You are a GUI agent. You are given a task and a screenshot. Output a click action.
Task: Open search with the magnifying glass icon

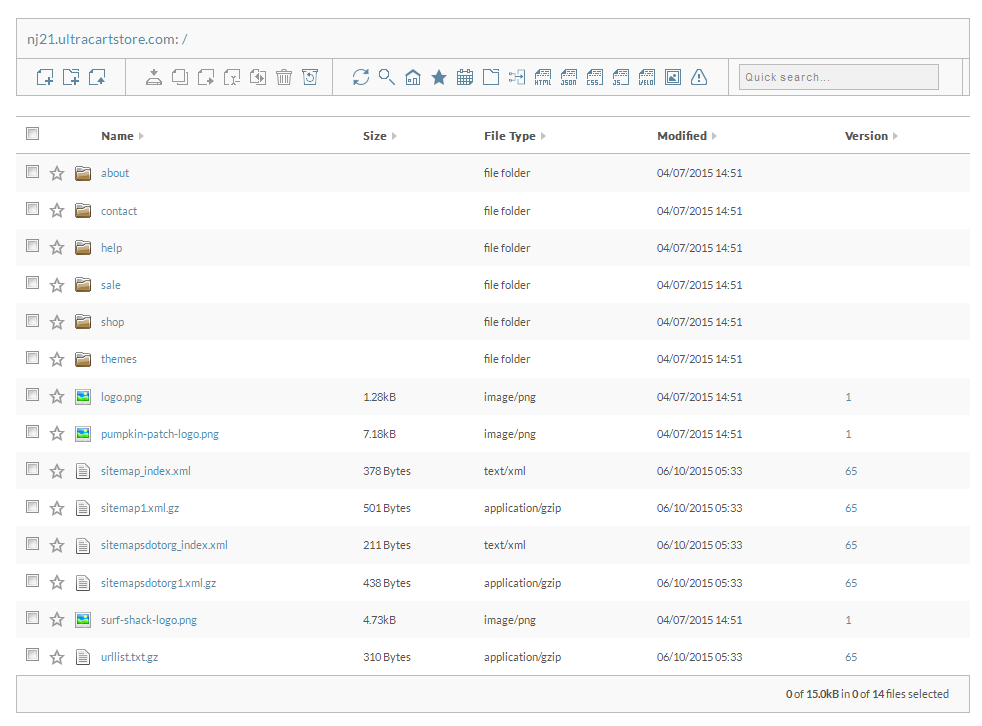tap(386, 77)
